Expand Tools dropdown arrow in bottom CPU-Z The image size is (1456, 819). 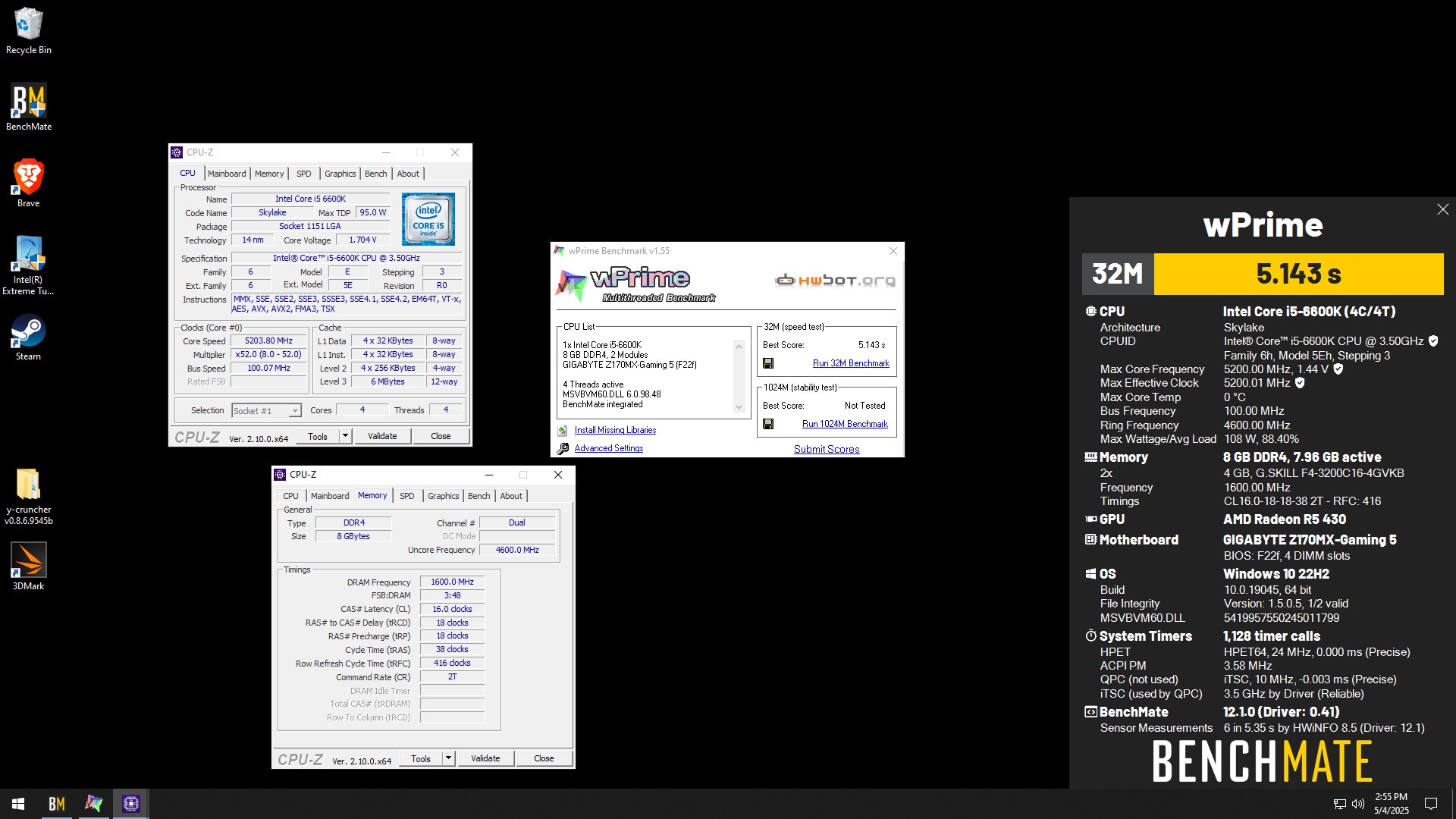(448, 758)
